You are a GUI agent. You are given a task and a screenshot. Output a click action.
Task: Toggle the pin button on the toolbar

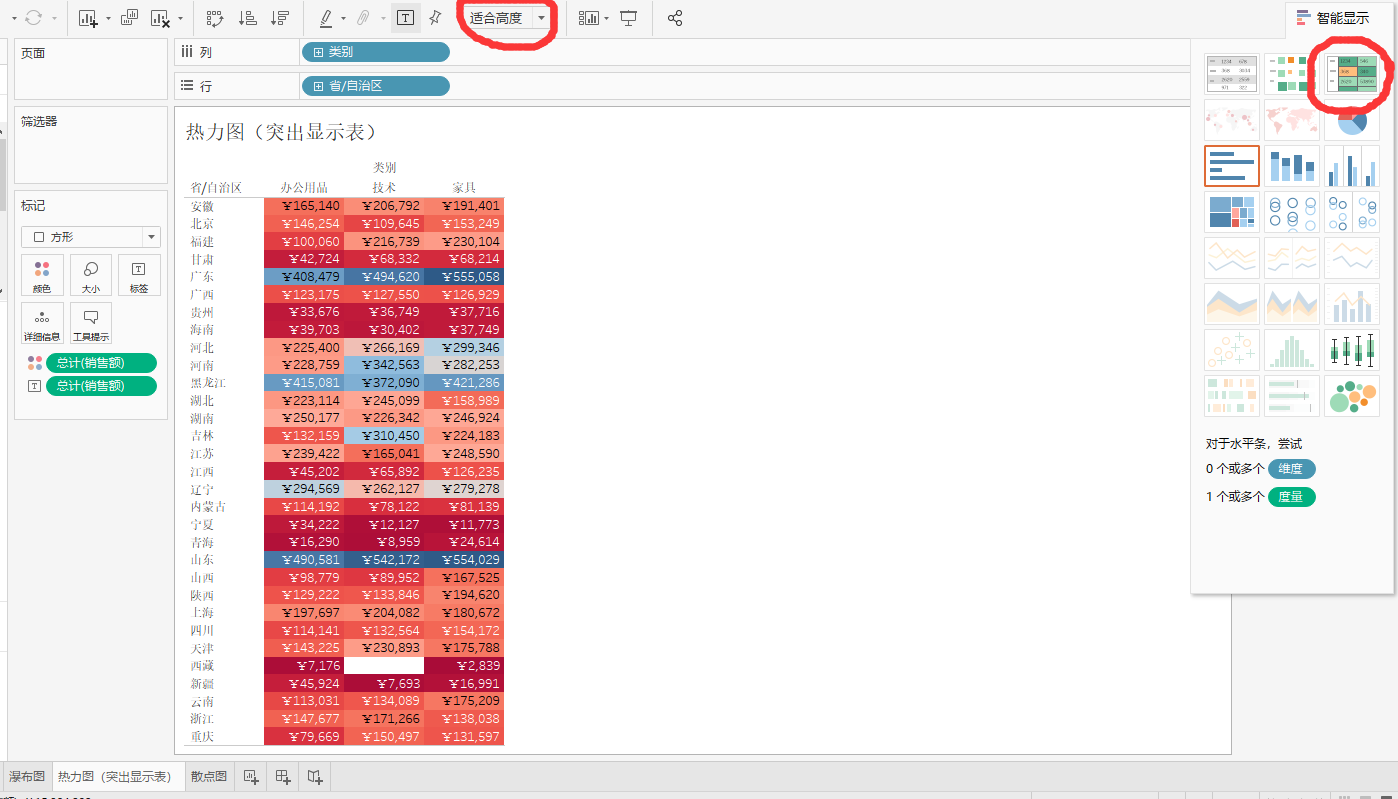(x=436, y=17)
